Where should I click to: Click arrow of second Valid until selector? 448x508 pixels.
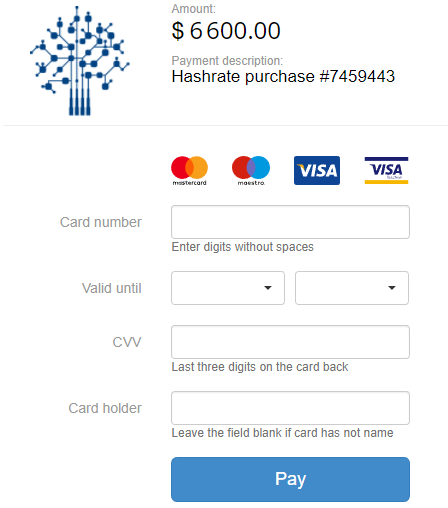tap(392, 288)
